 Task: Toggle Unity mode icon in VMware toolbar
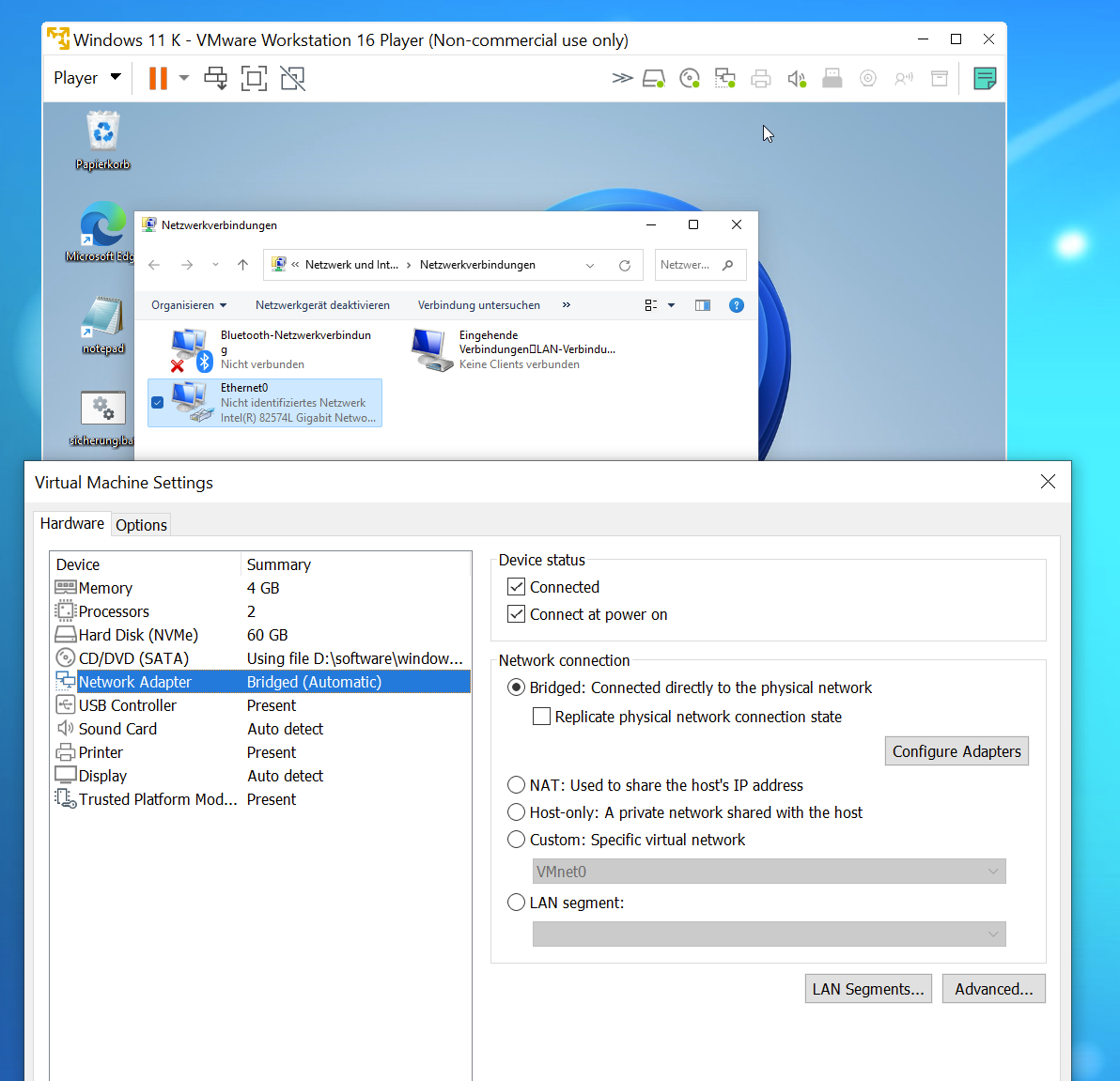(293, 78)
